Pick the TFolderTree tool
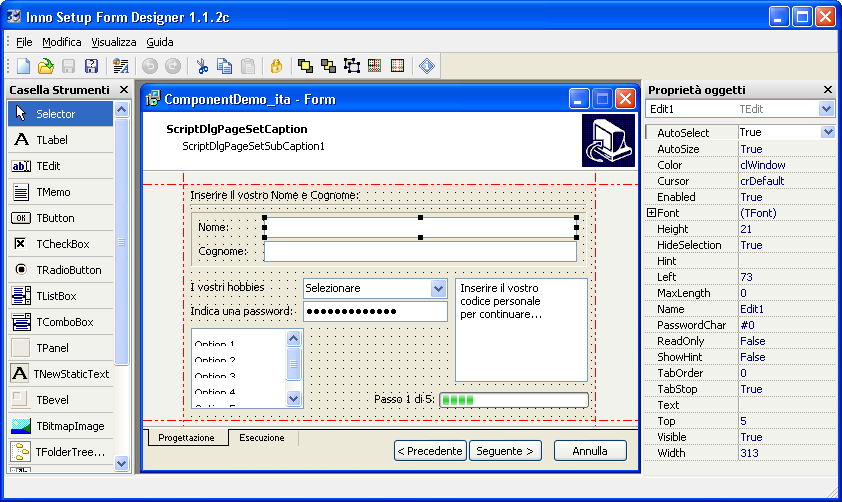Viewport: 842px width, 502px height. (x=61, y=452)
